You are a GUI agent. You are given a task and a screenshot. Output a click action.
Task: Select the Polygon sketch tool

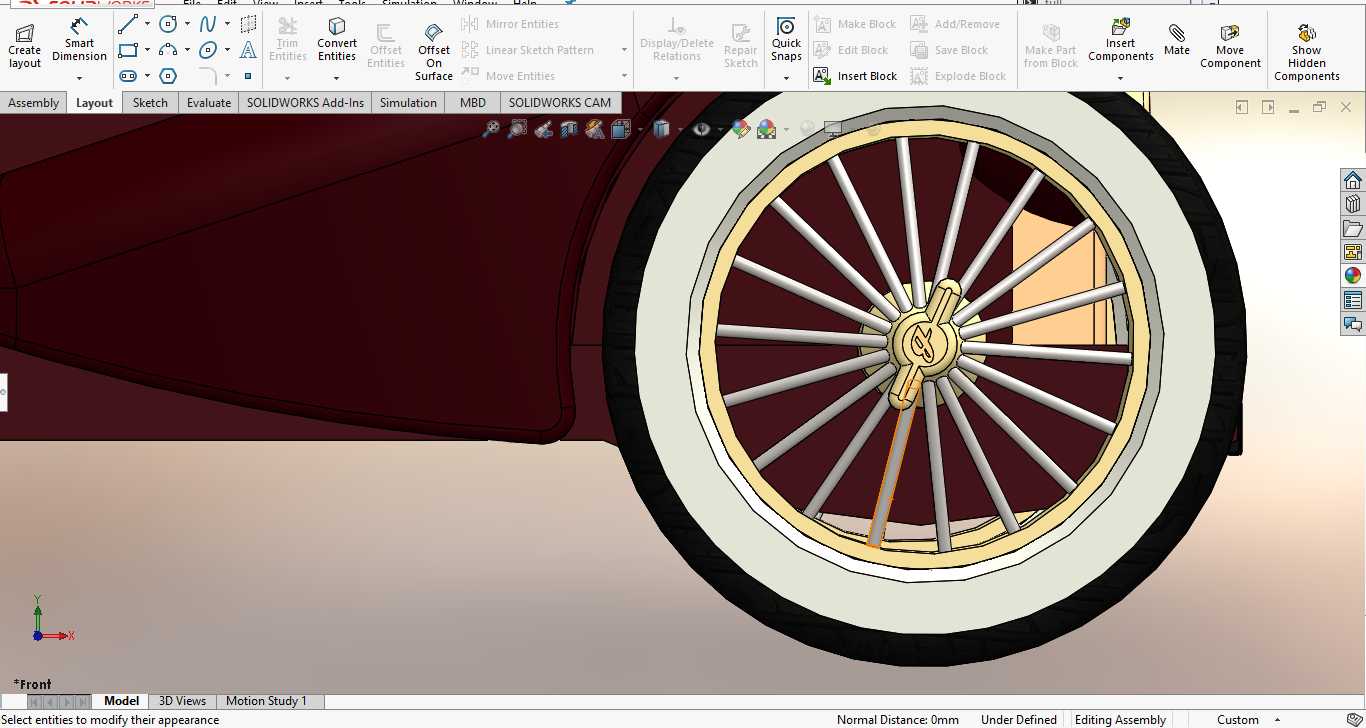point(169,76)
